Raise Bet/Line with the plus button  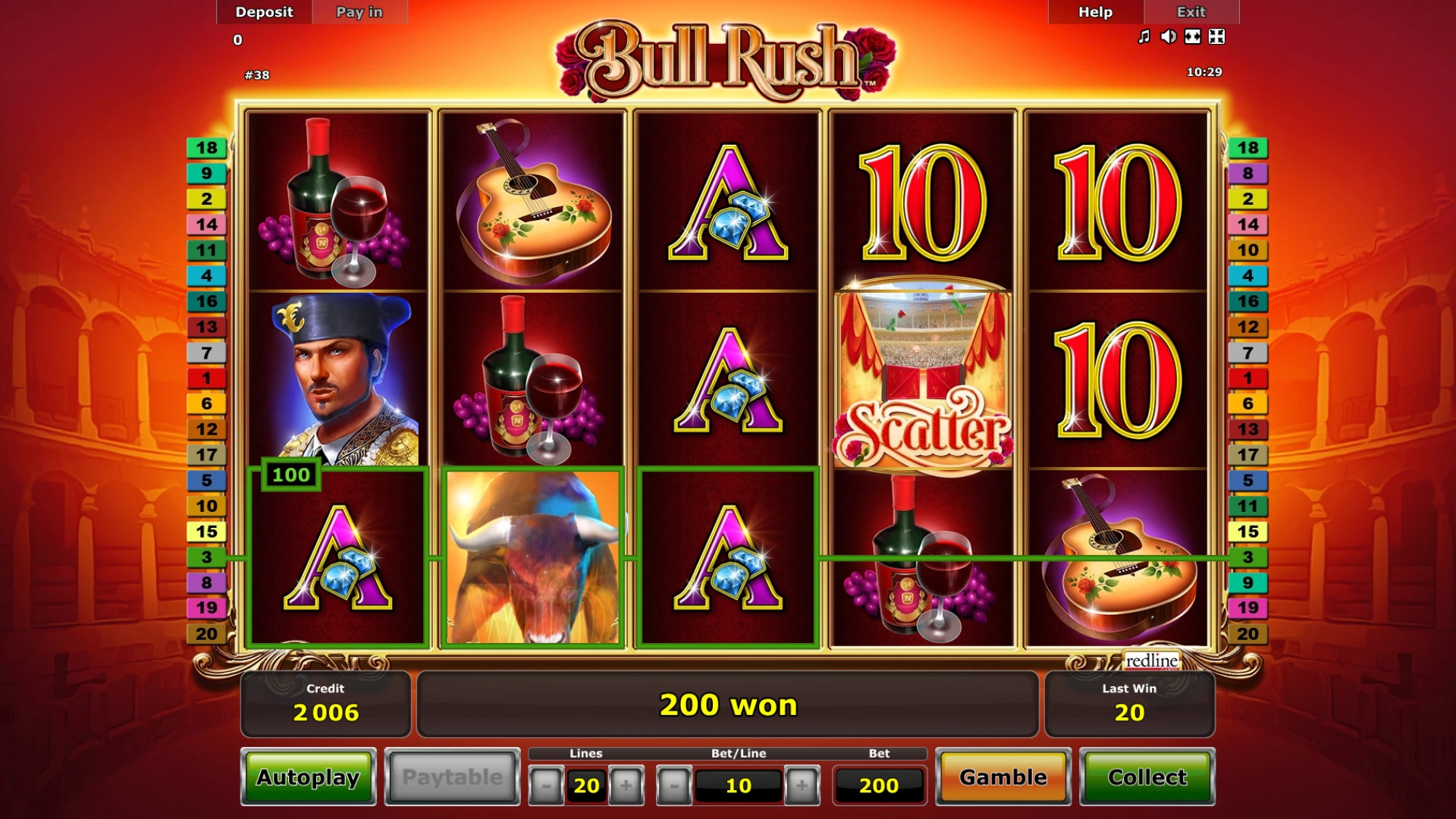(x=802, y=786)
